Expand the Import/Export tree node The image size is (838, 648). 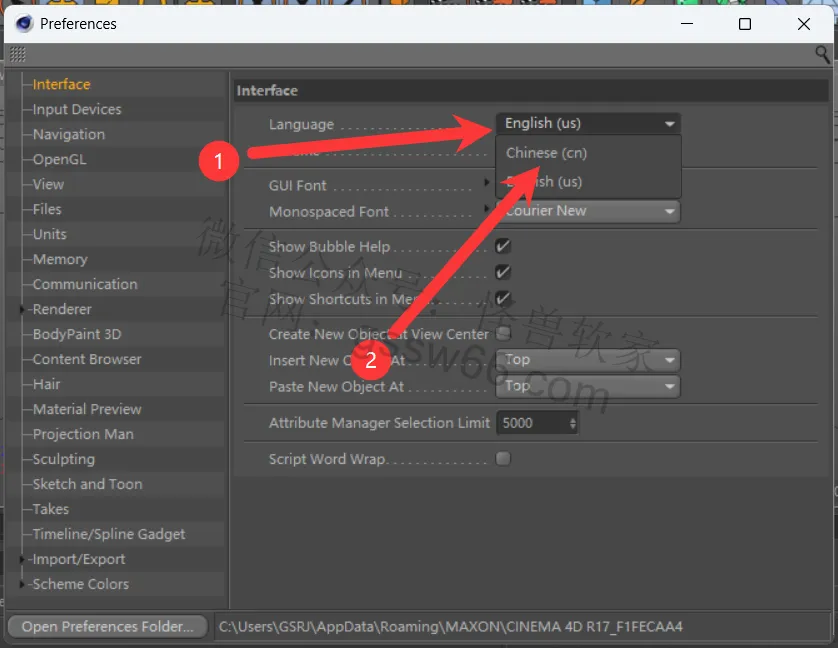pyautogui.click(x=22, y=559)
